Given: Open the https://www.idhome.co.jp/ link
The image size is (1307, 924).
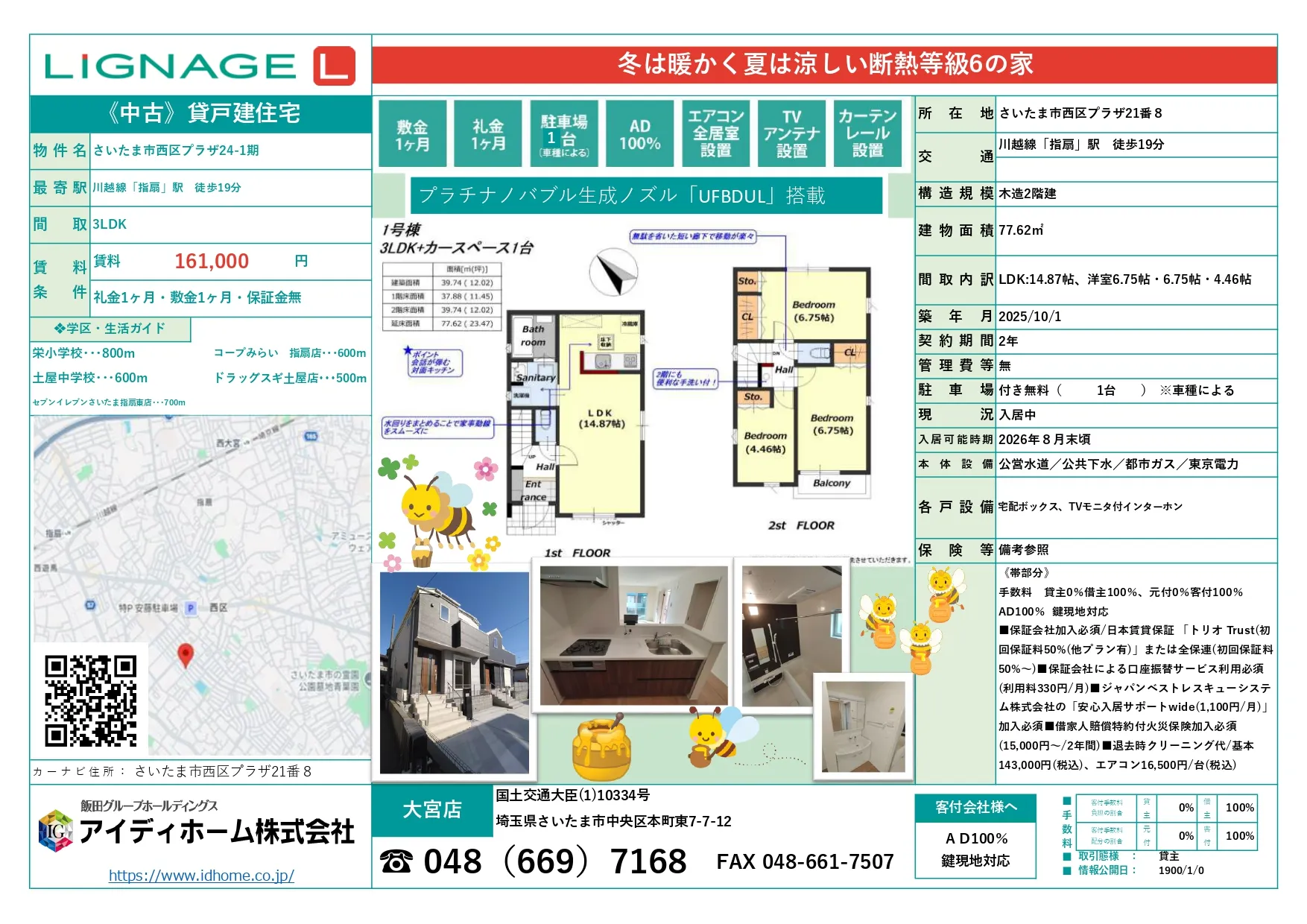Looking at the screenshot, I should click(201, 876).
